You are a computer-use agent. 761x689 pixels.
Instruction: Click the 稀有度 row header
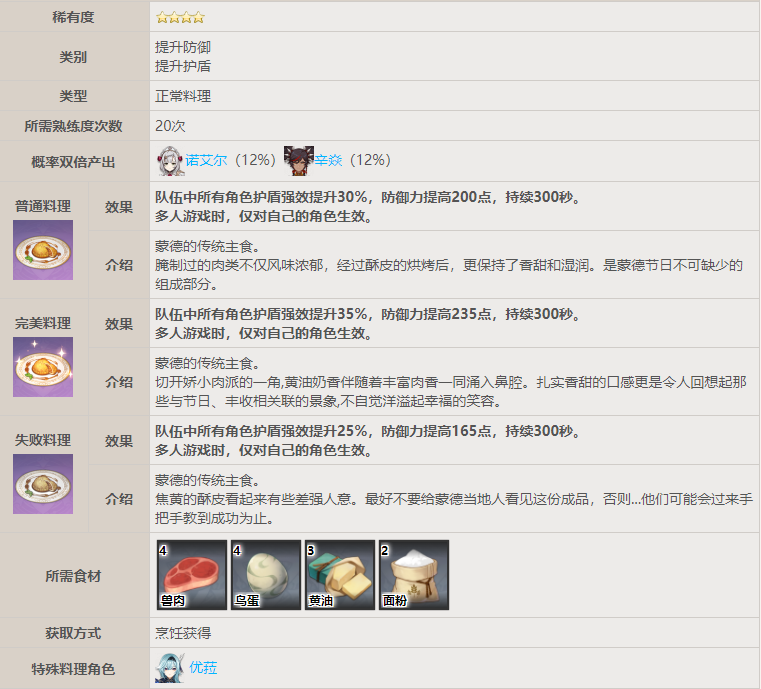click(x=73, y=17)
